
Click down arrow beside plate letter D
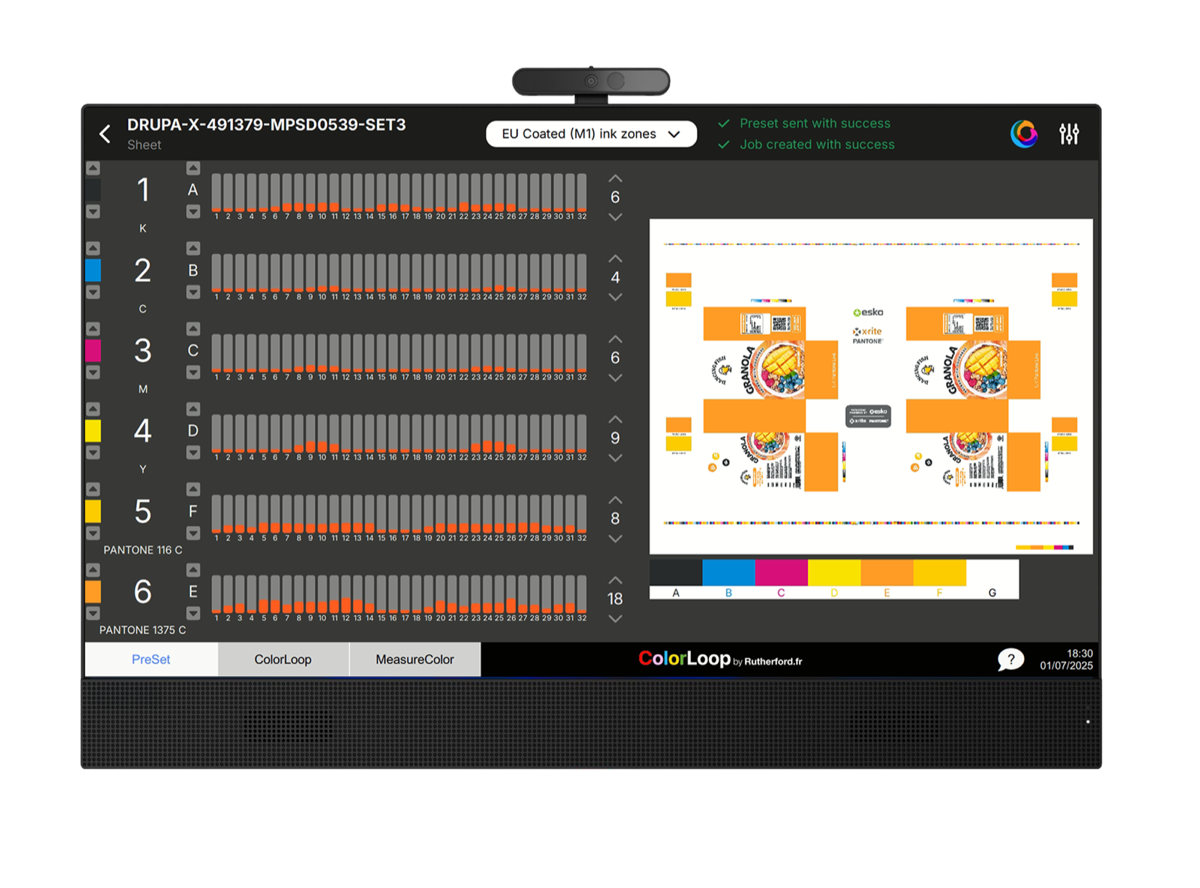pos(193,452)
